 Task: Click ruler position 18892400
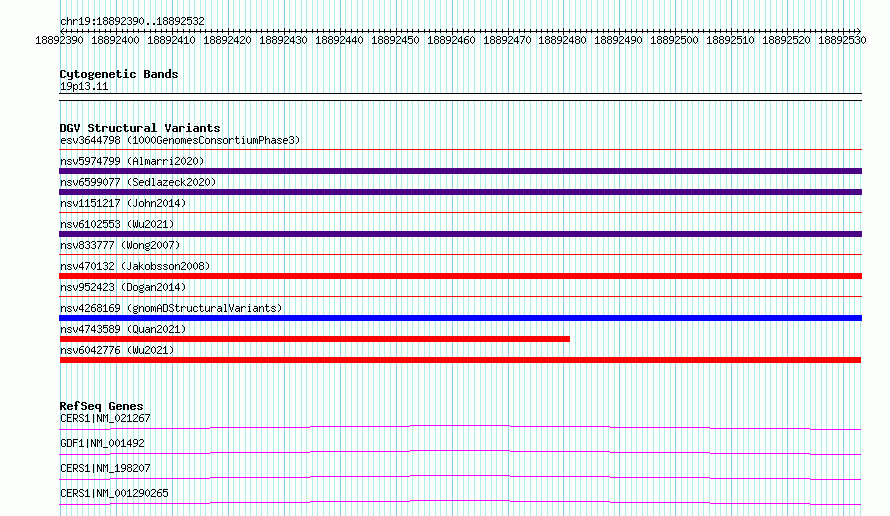tap(115, 40)
